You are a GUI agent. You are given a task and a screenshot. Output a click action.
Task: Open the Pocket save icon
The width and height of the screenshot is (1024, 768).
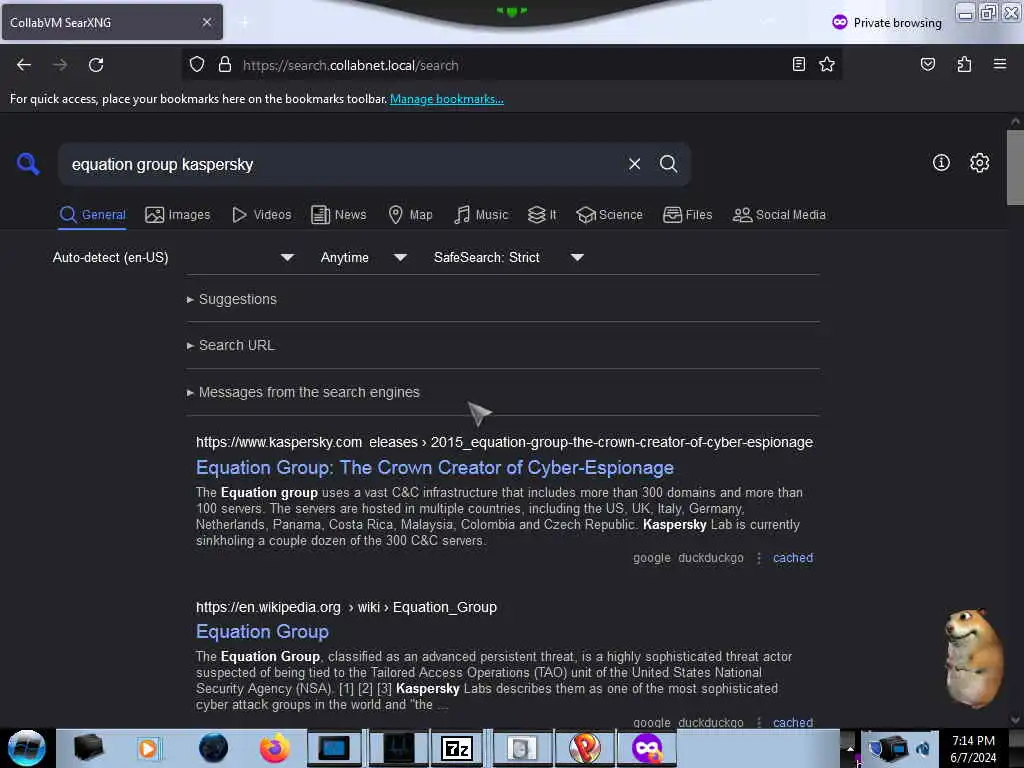coord(927,64)
